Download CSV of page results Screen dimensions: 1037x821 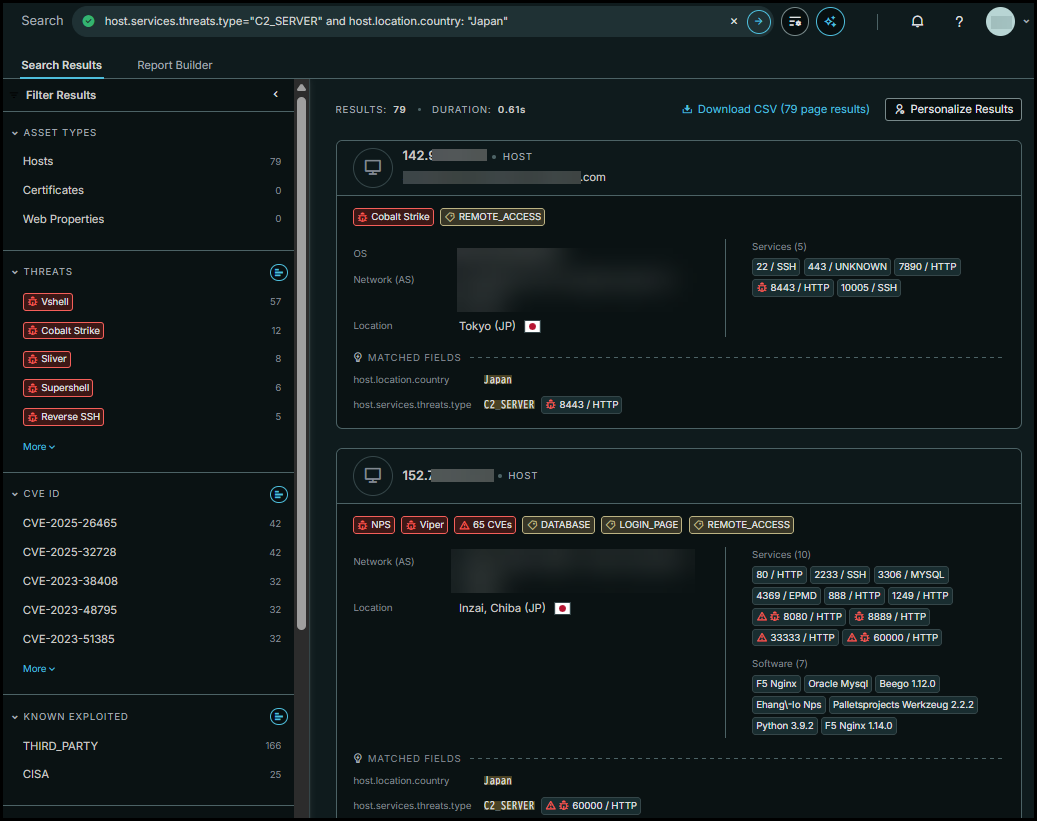coord(775,109)
